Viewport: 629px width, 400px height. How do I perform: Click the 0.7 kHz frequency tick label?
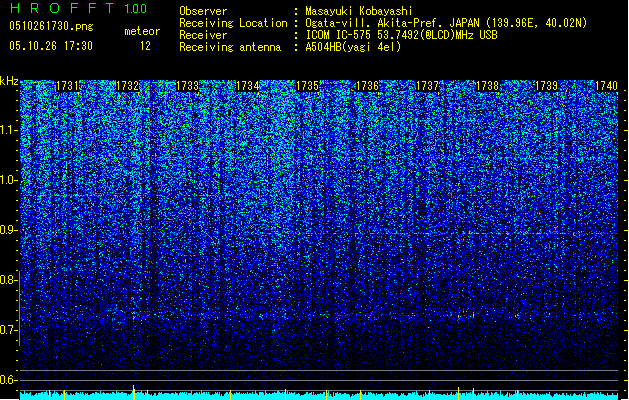click(x=8, y=330)
